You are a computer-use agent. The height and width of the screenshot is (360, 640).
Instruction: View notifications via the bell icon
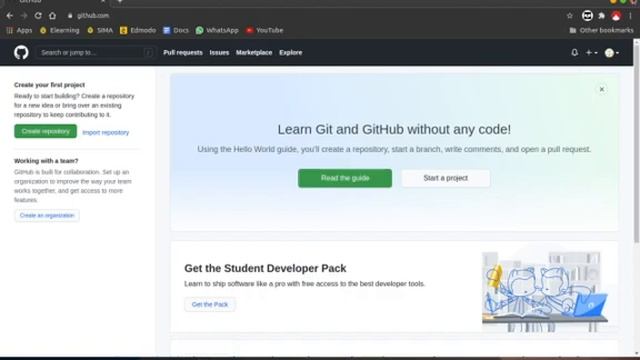(x=575, y=52)
